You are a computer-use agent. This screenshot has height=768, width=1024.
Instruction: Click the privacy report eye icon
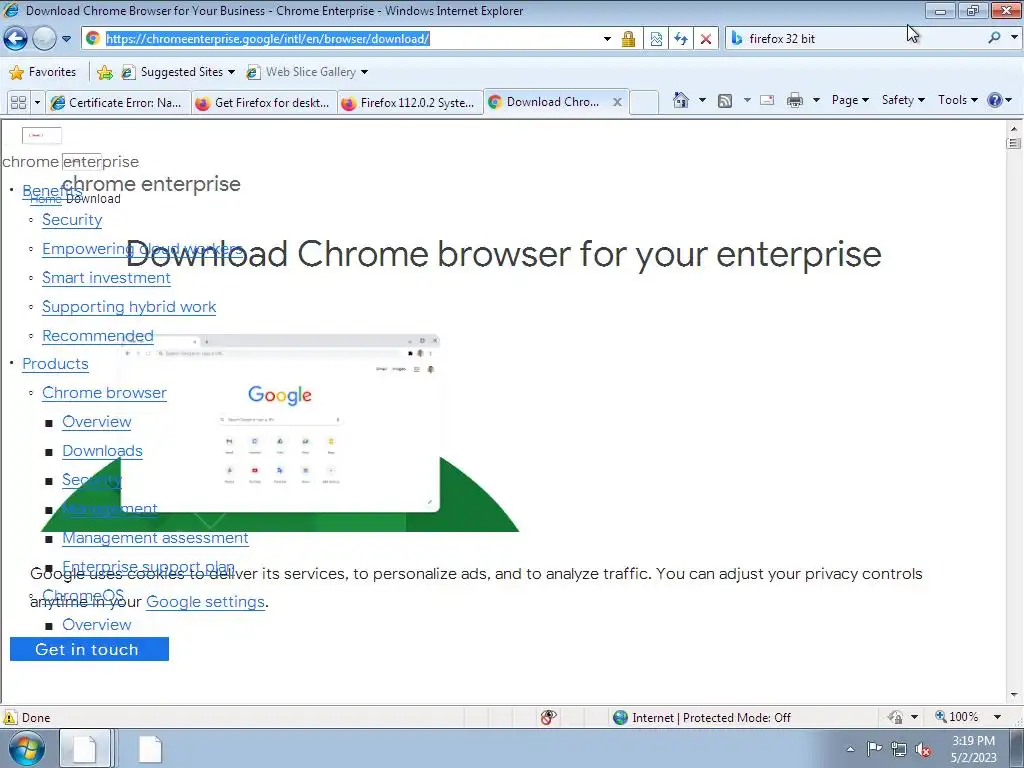tap(549, 717)
